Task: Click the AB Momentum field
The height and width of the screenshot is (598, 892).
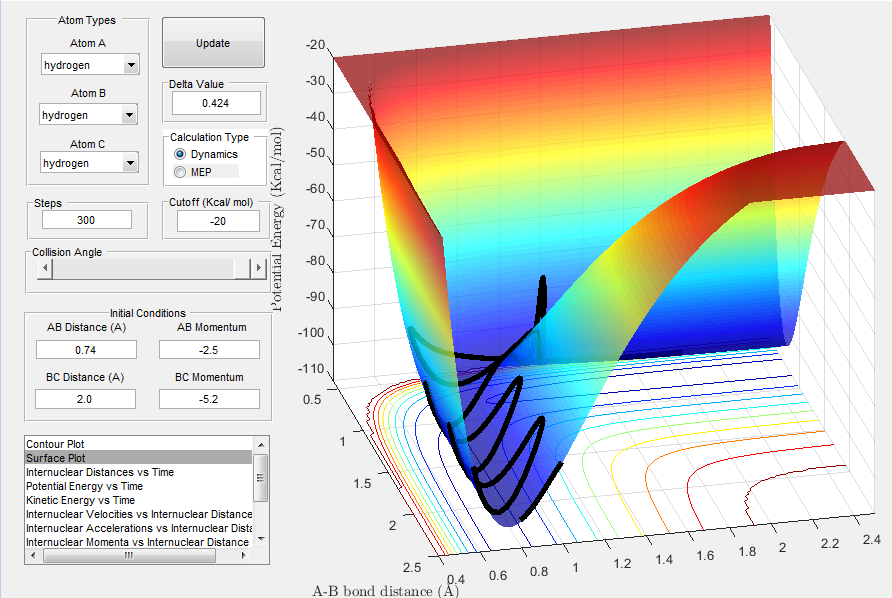Action: (x=209, y=350)
